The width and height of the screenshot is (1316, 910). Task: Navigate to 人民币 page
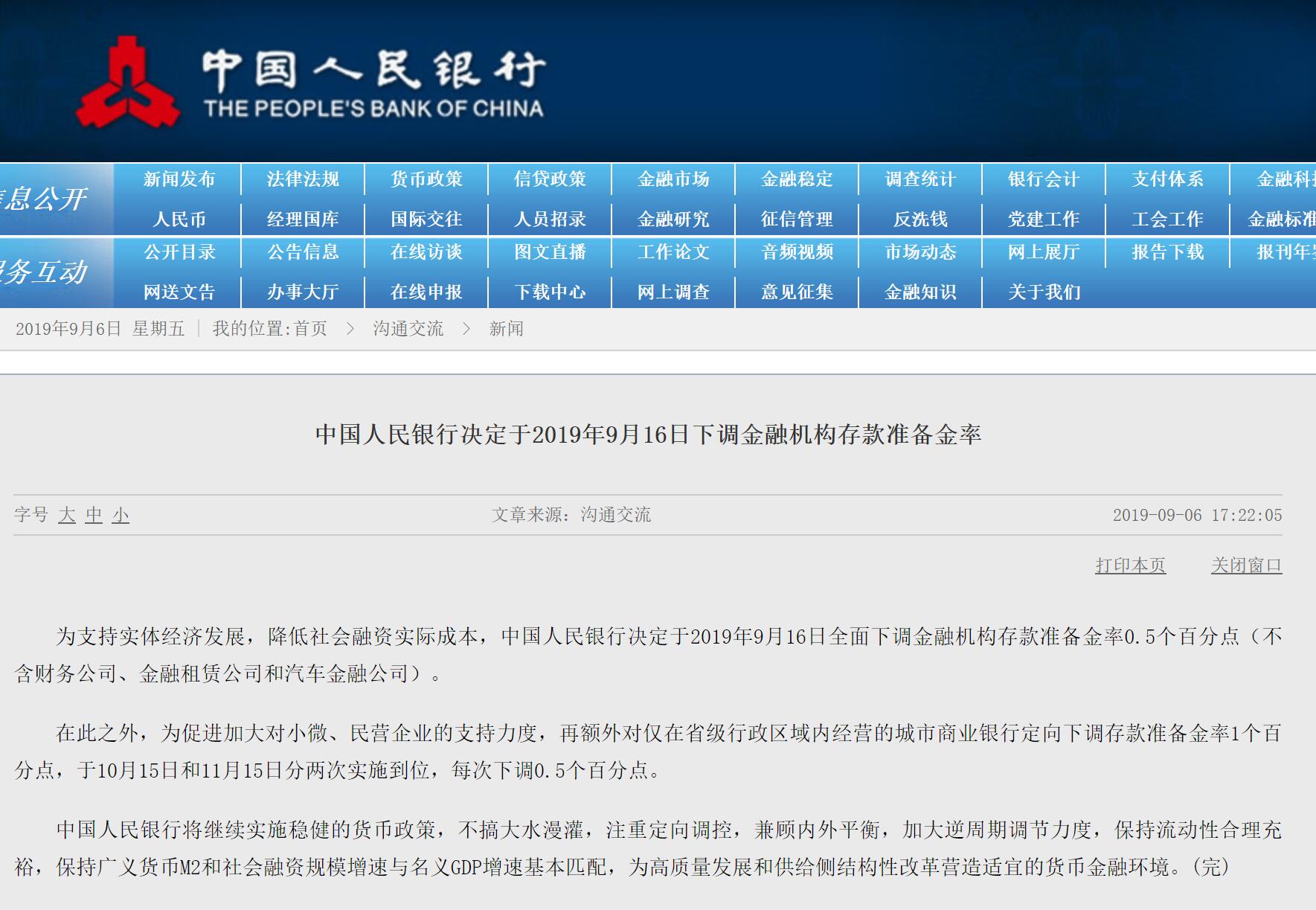(178, 217)
